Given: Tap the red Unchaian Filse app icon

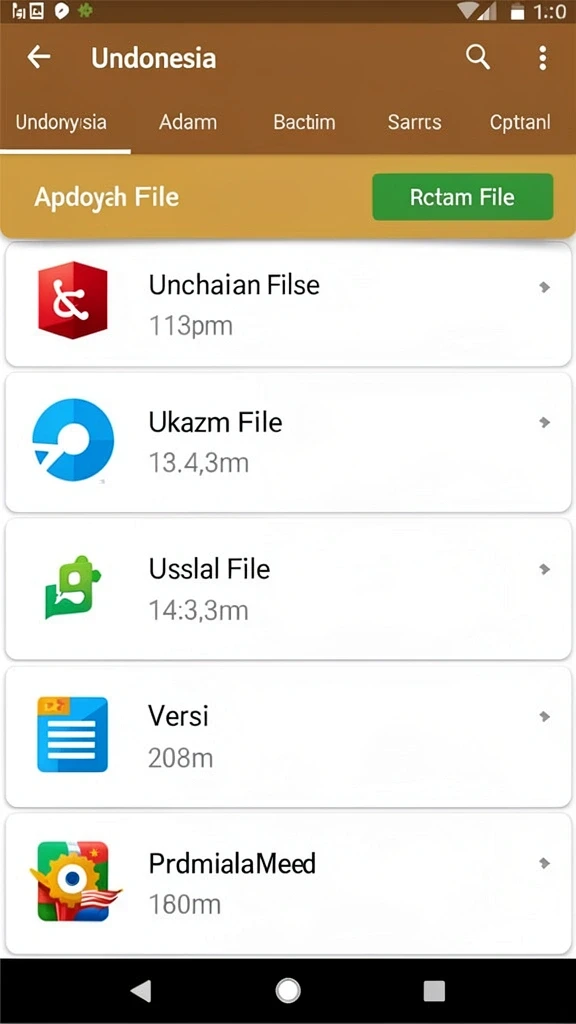Looking at the screenshot, I should [72, 300].
